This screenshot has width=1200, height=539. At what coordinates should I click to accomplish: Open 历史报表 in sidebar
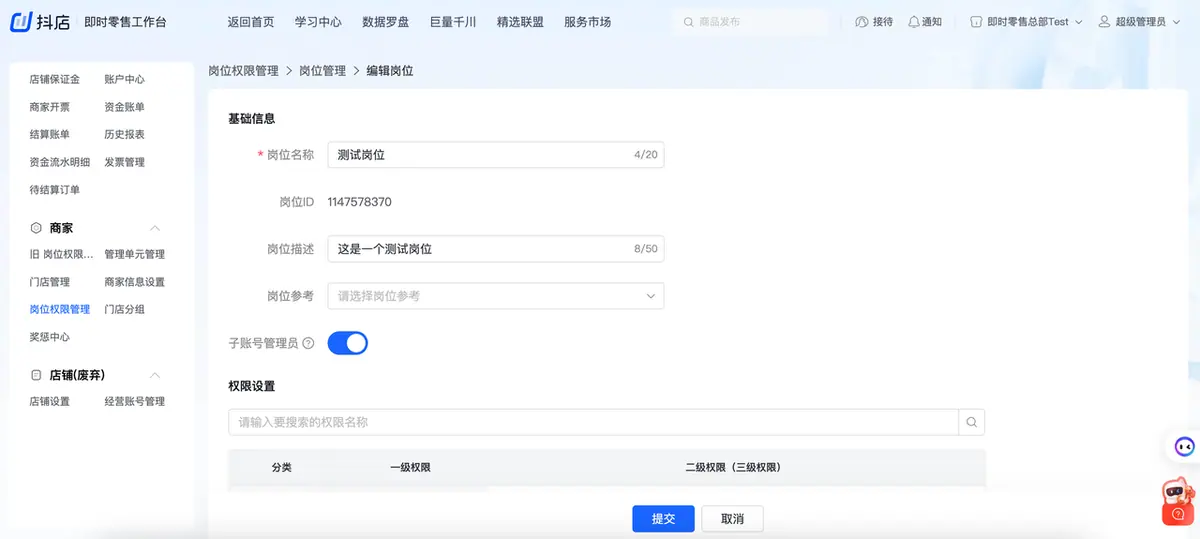pos(124,134)
